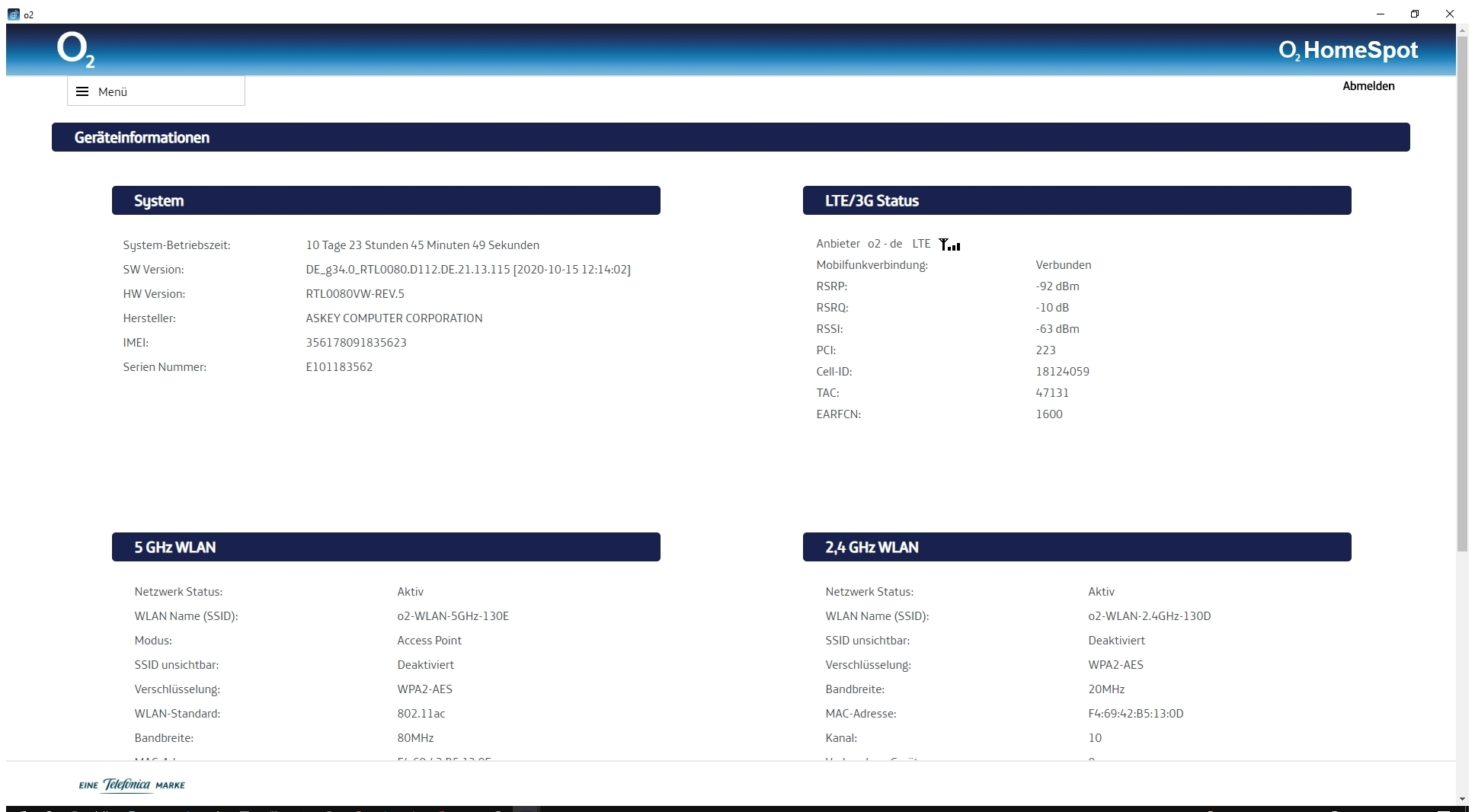Viewport: 1475px width, 812px height.
Task: Select 2,4 GHz Netzwerk Status Aktiv
Action: [x=1101, y=592]
